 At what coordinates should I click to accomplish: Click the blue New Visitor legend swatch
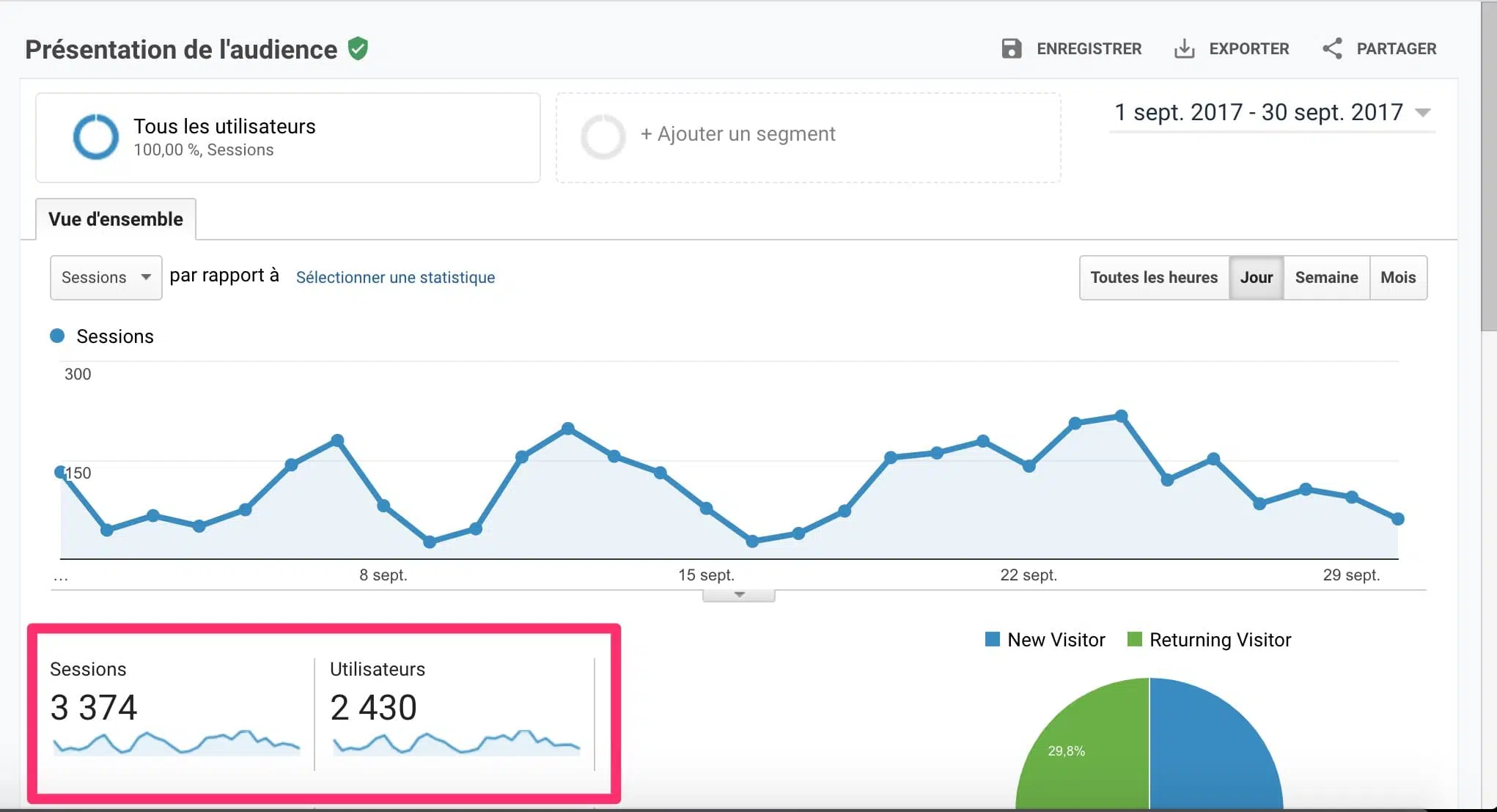993,639
